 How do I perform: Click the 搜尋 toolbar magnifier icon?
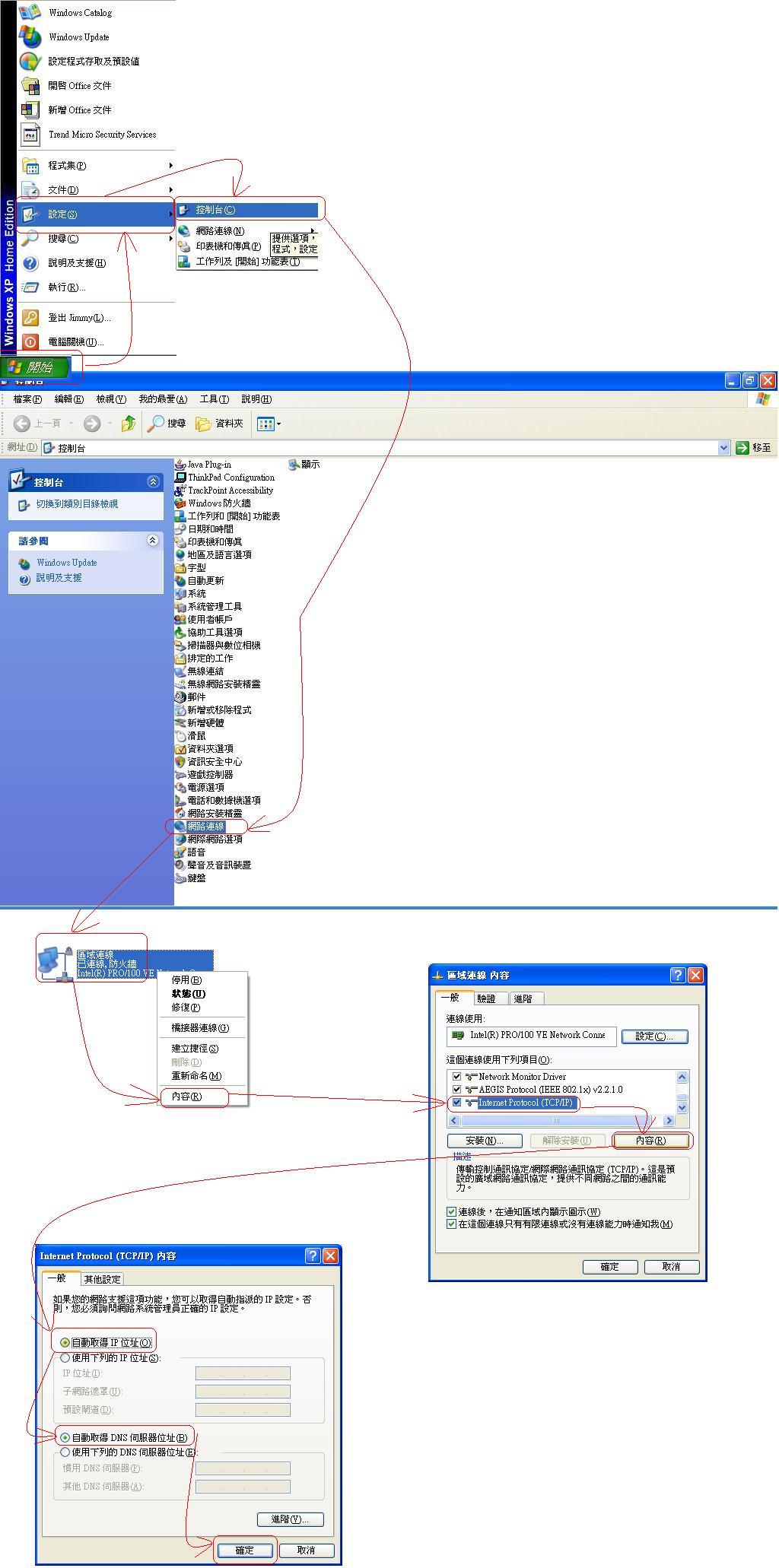[x=155, y=424]
